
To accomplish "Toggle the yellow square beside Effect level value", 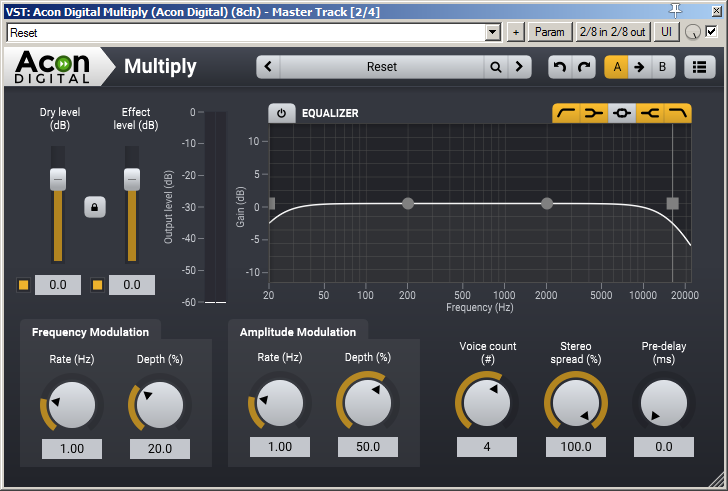I will pos(98,285).
